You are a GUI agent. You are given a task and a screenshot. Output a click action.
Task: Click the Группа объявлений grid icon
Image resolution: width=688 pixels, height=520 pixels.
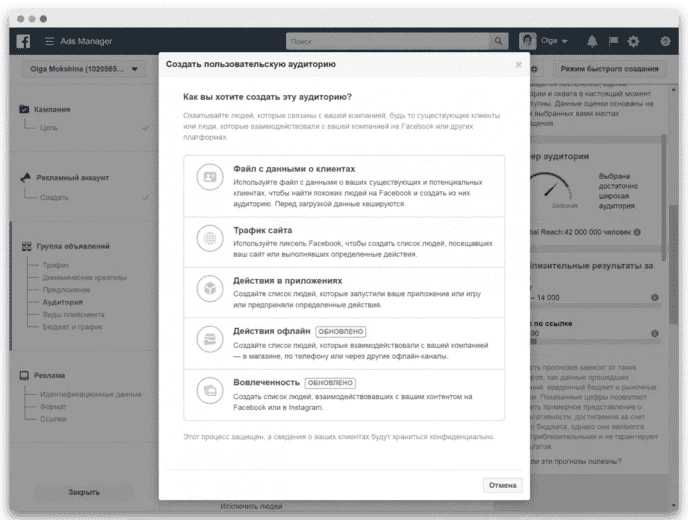[x=26, y=246]
